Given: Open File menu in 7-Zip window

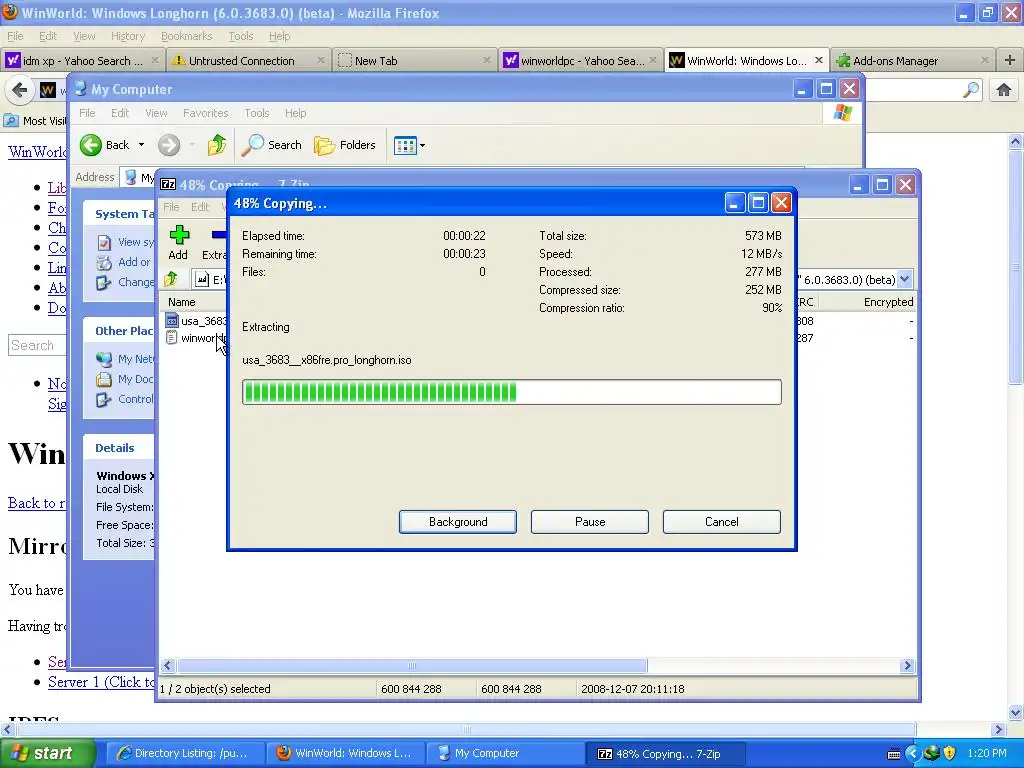Looking at the screenshot, I should coord(171,207).
